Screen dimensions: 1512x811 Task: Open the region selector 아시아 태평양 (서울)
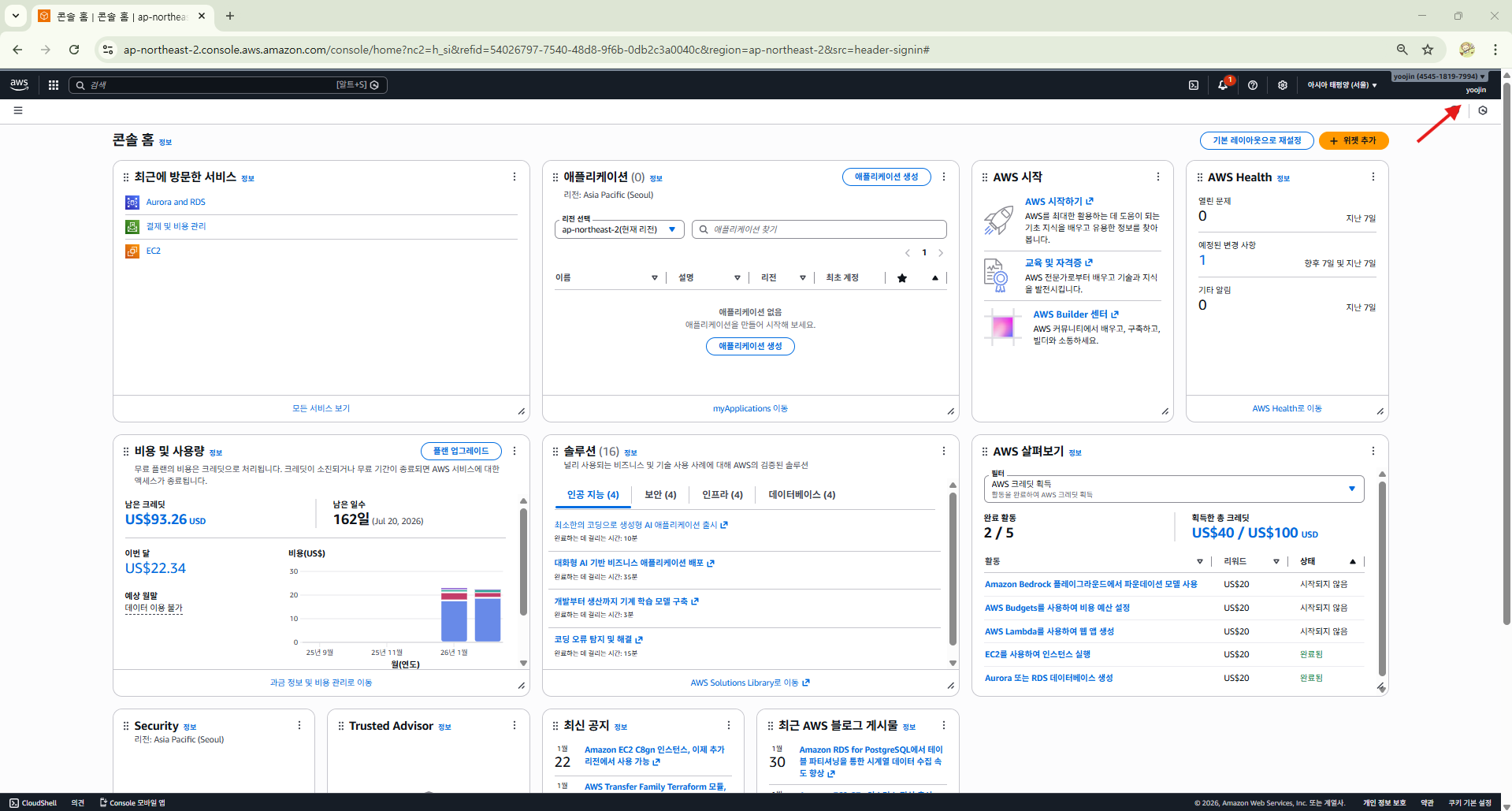(1342, 85)
